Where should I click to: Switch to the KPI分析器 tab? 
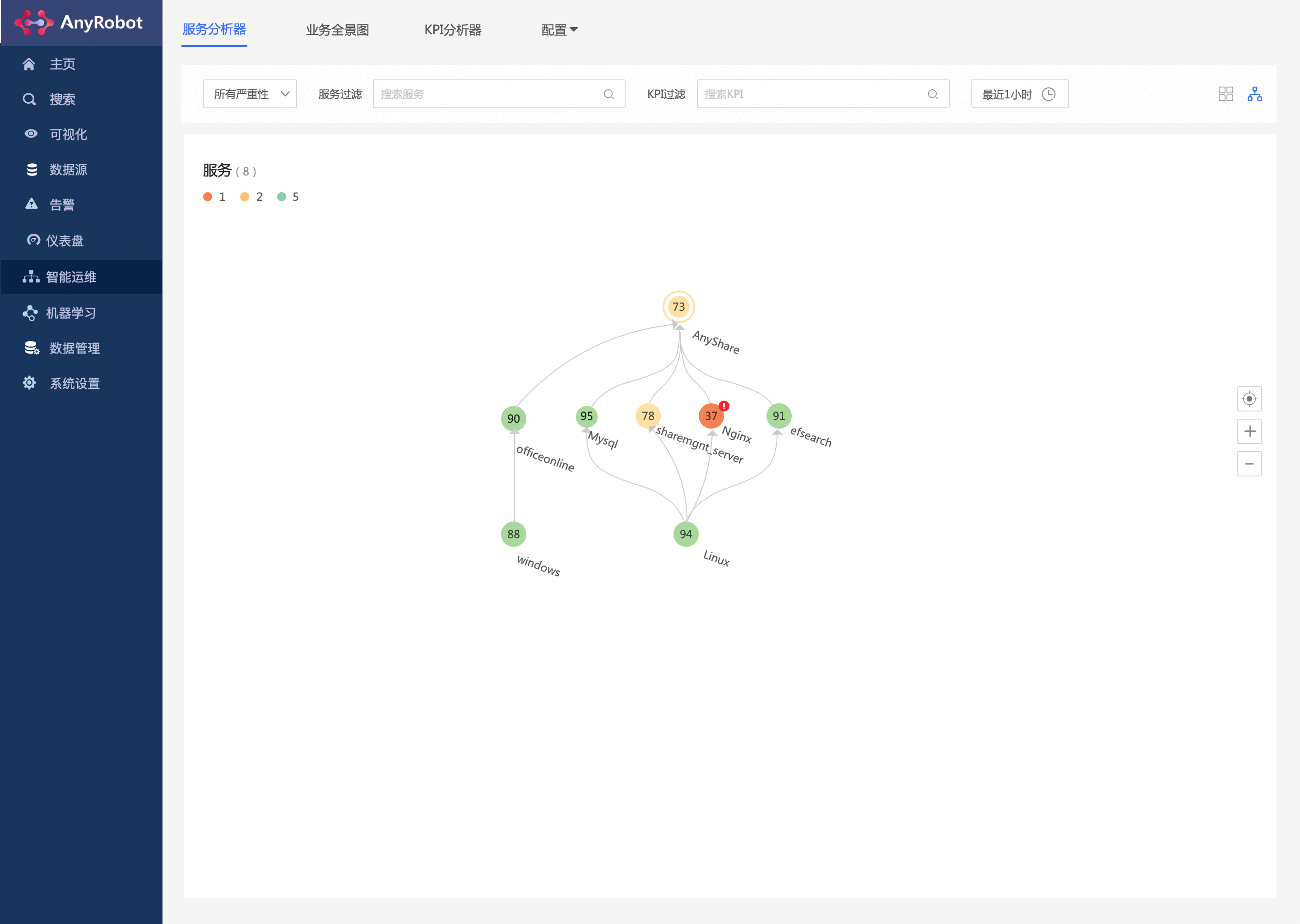tap(452, 30)
